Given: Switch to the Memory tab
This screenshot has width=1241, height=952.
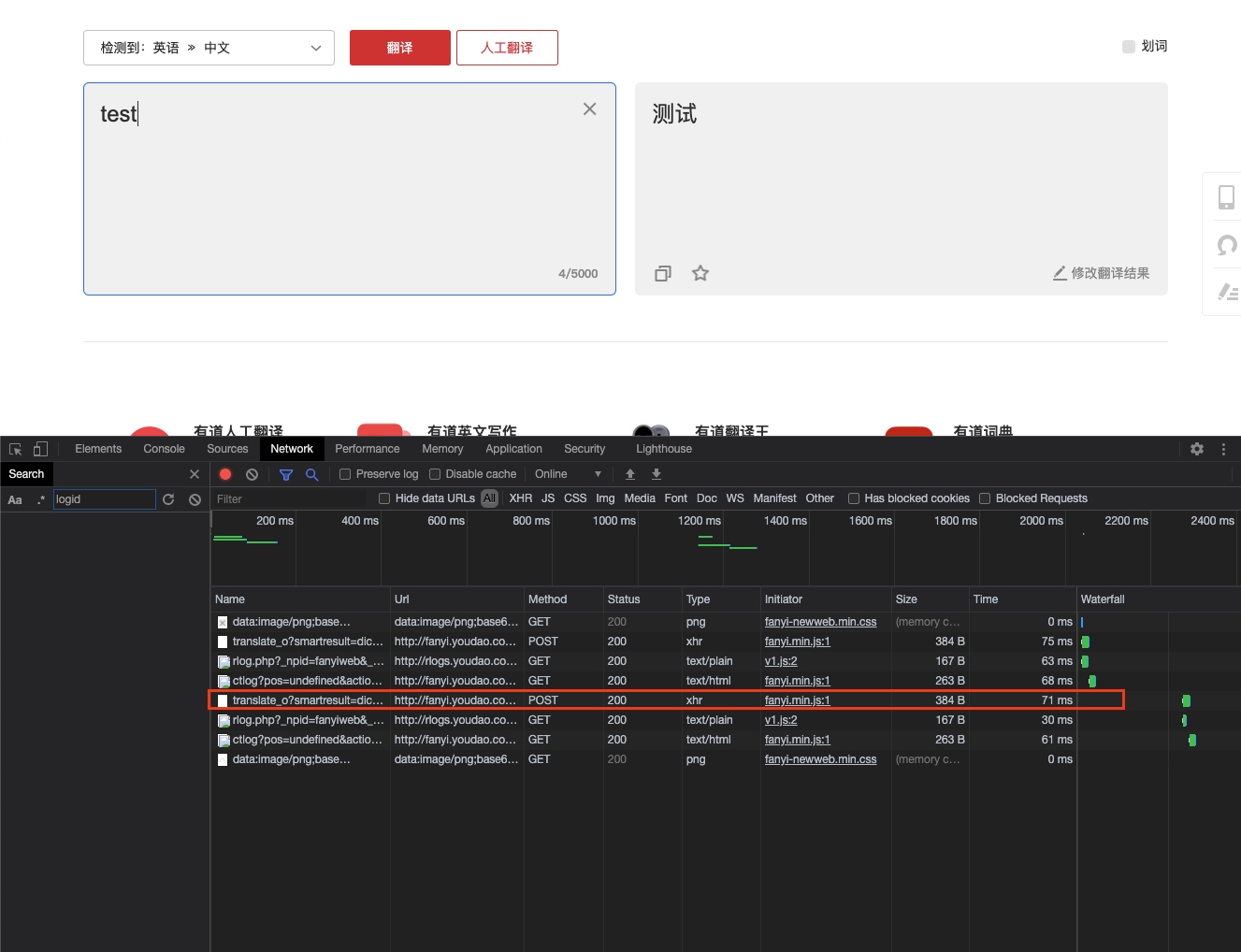Looking at the screenshot, I should point(442,449).
